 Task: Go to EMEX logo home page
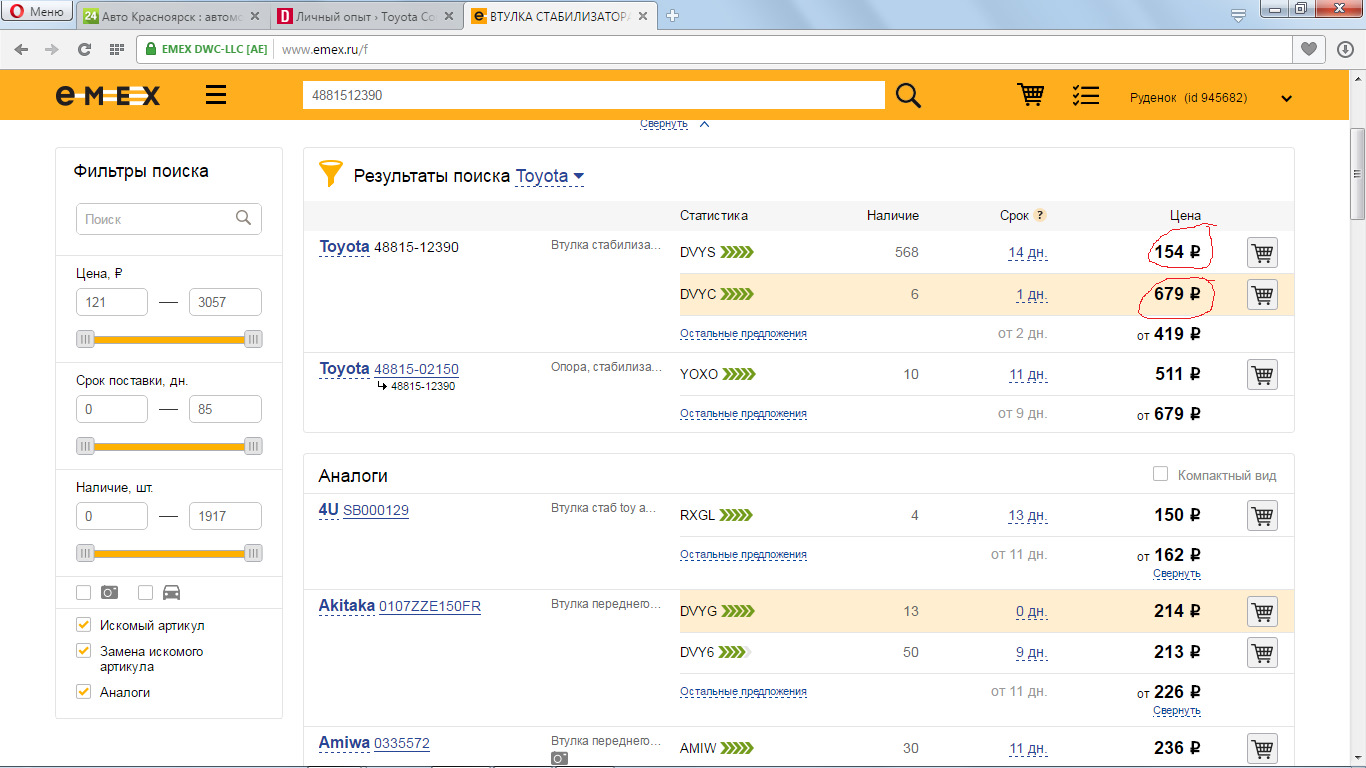(x=108, y=95)
